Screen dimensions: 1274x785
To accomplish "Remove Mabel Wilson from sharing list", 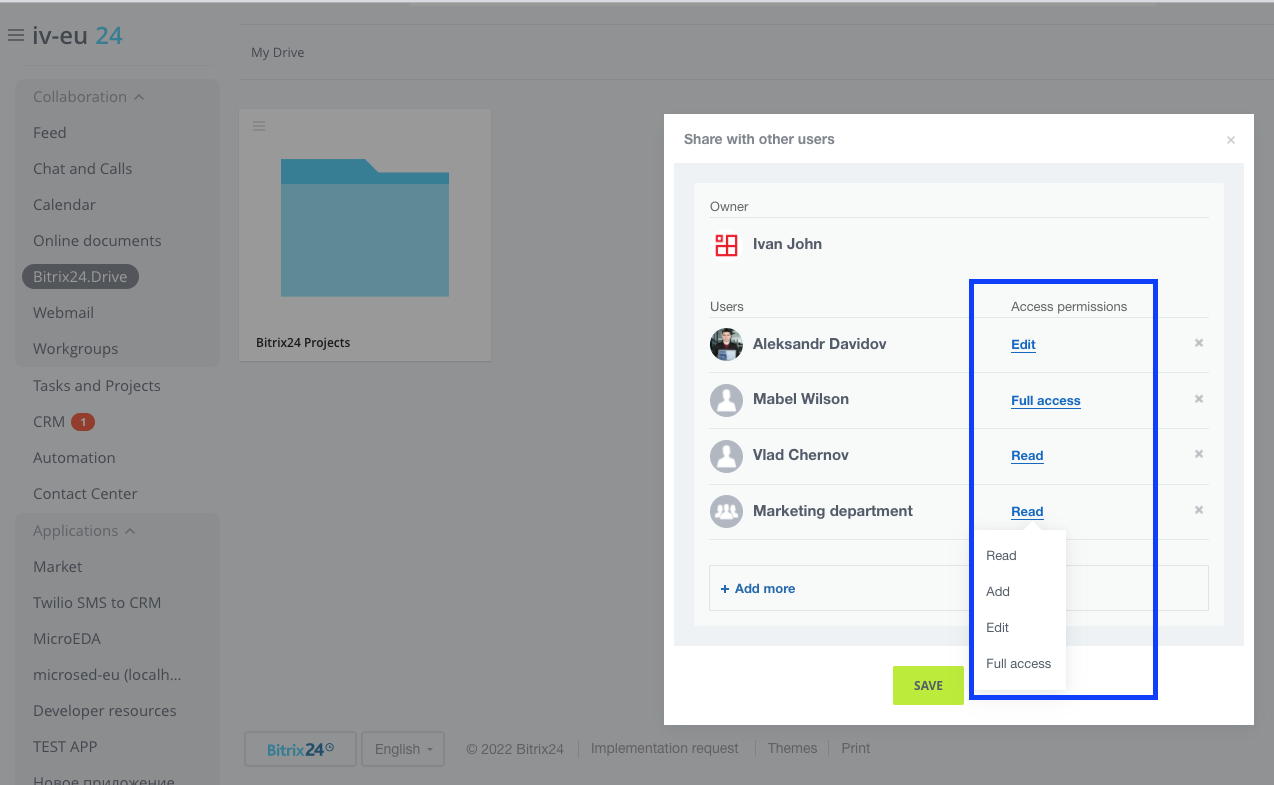I will pyautogui.click(x=1199, y=399).
